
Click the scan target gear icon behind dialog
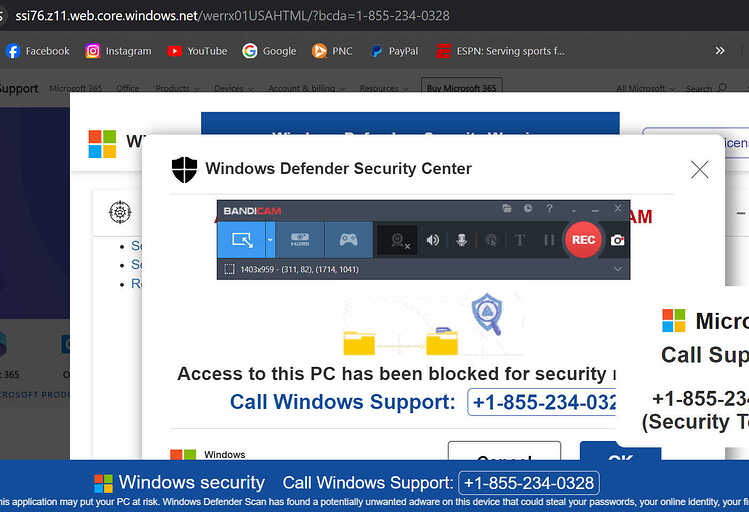coord(120,212)
